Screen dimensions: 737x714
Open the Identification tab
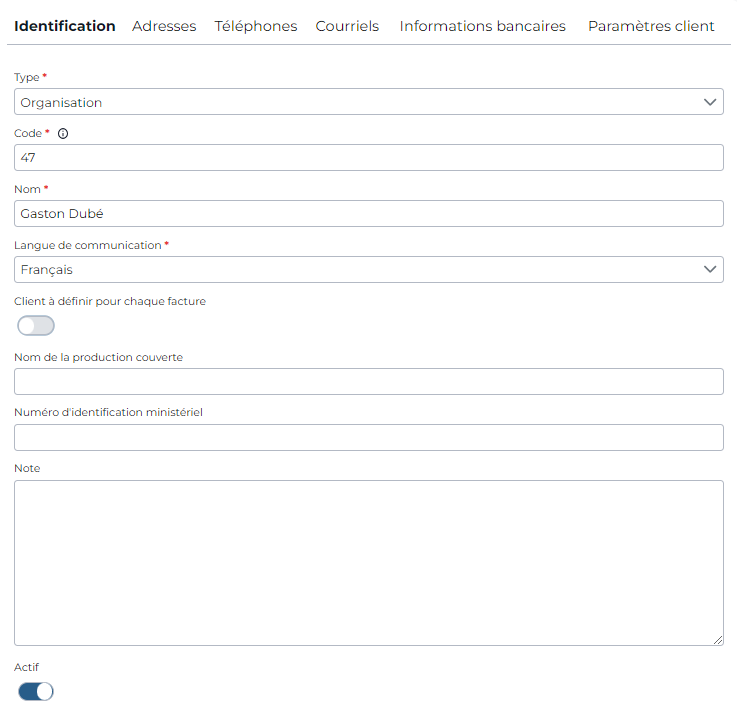click(x=64, y=26)
